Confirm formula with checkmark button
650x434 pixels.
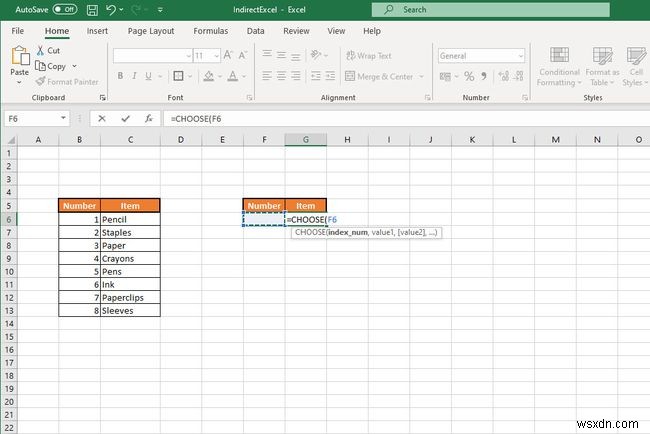coord(125,119)
